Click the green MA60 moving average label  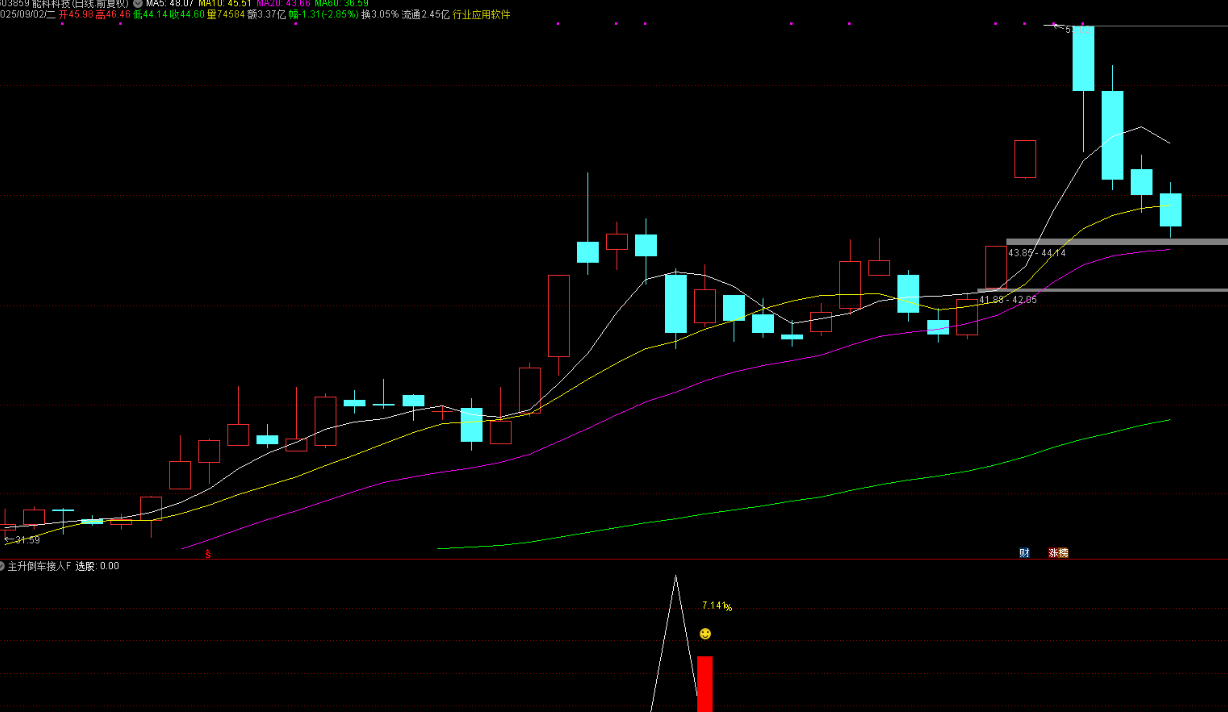341,4
